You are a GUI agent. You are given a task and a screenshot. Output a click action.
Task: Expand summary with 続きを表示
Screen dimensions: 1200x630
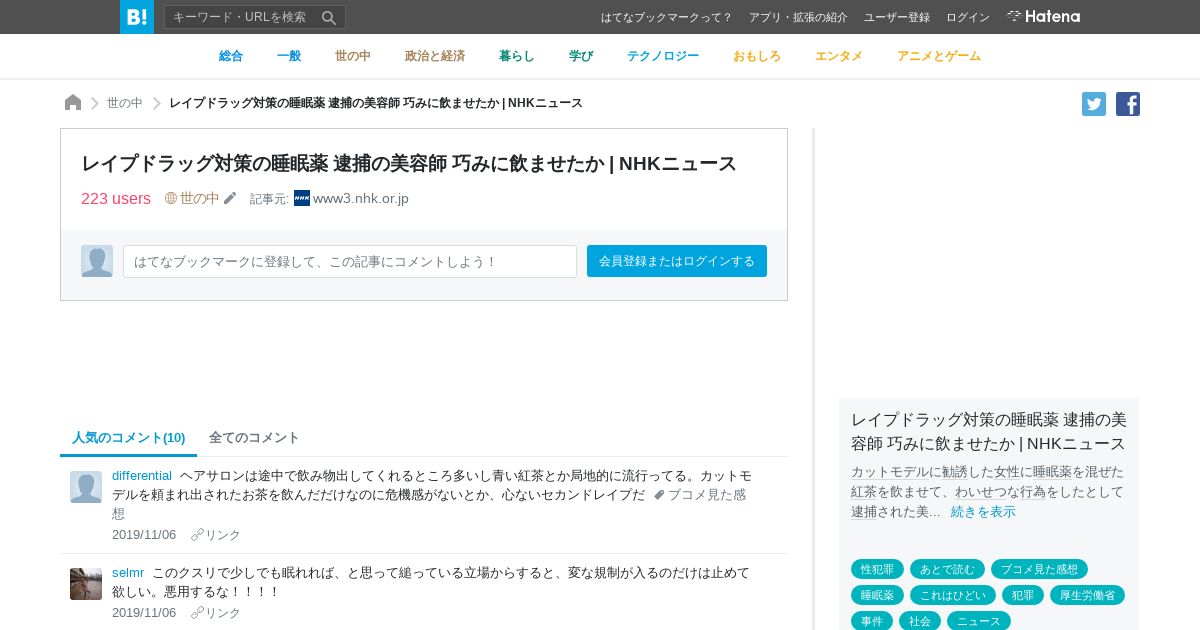coord(983,512)
